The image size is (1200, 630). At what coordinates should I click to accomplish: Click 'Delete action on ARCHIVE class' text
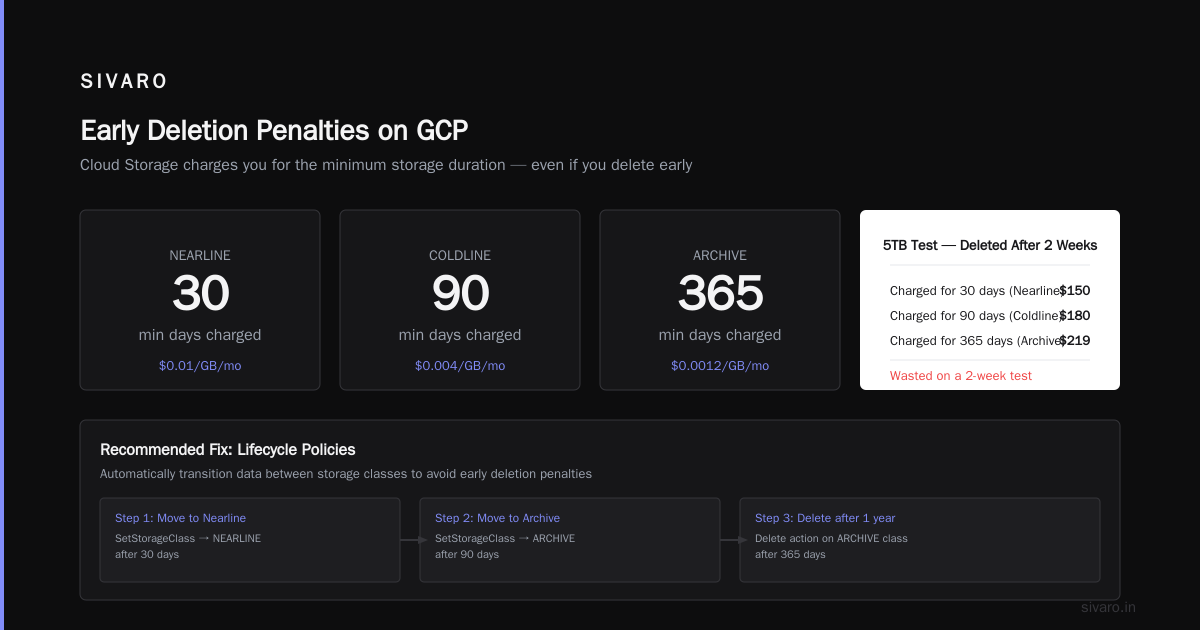831,538
